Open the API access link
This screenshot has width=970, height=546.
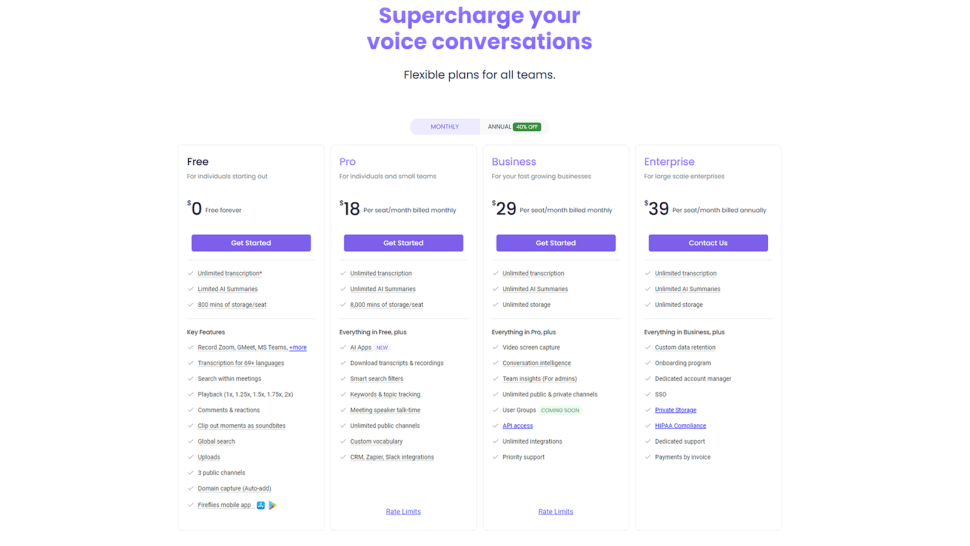pos(518,426)
